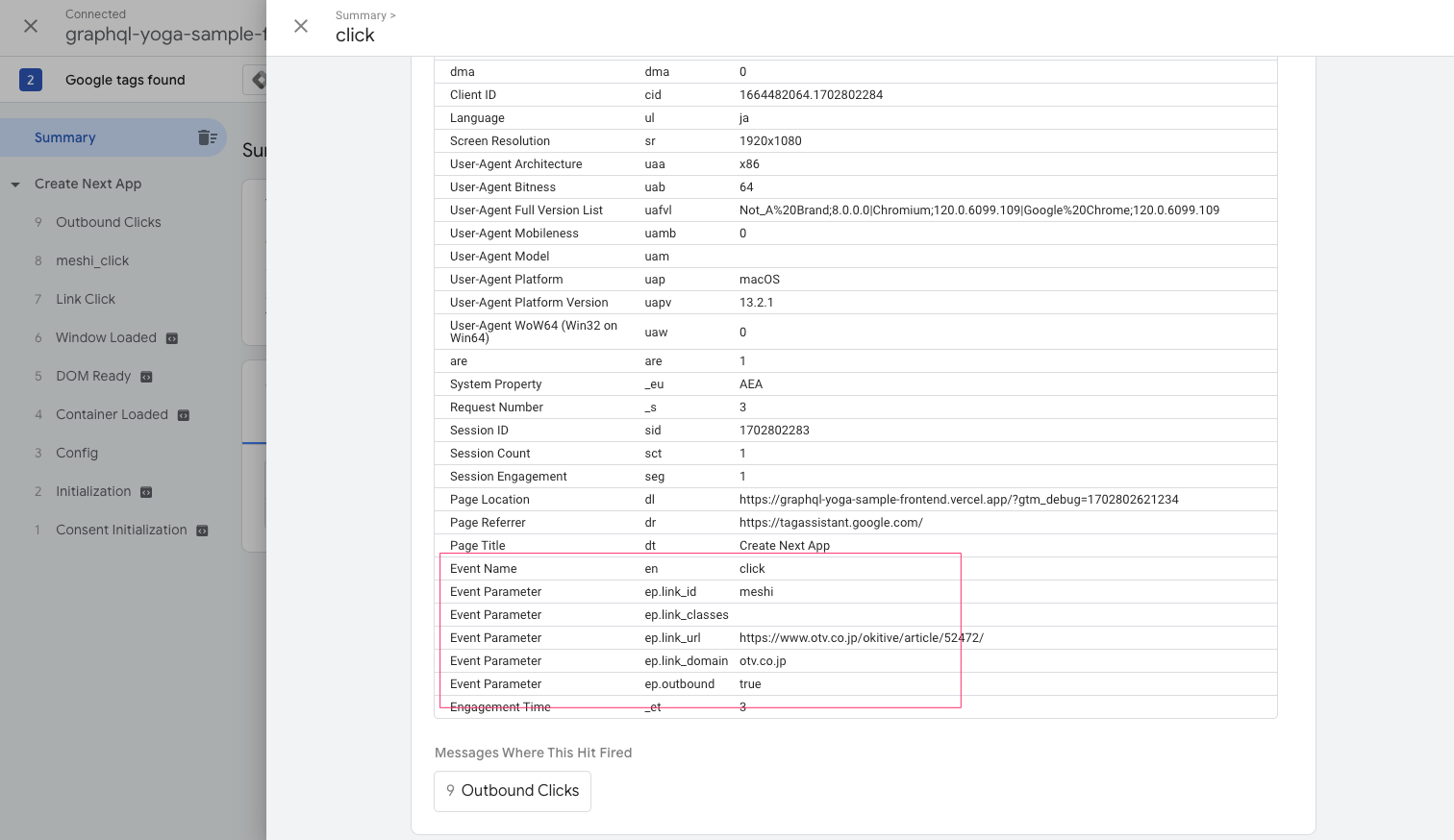Select Summary in the left sidebar
Image resolution: width=1454 pixels, height=840 pixels.
tap(65, 137)
